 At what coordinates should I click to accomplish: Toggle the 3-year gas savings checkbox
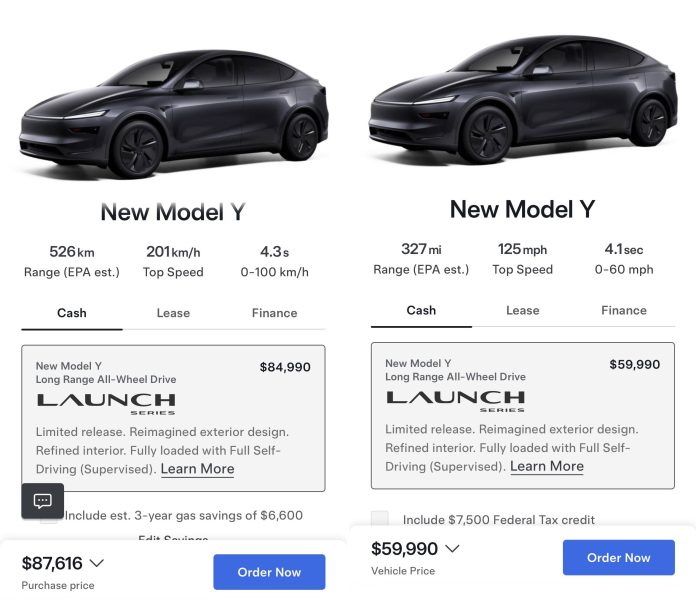[49, 519]
